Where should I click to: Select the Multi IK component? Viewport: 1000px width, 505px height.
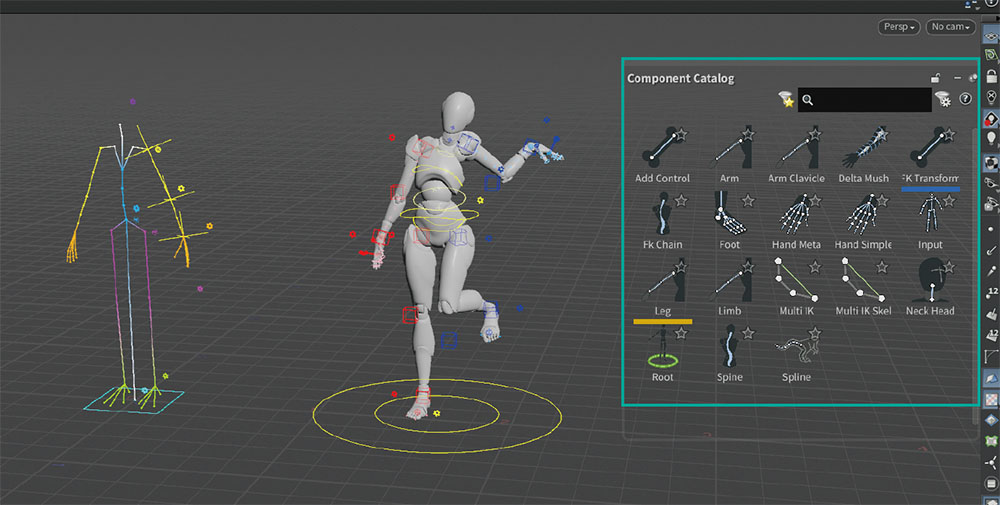(x=796, y=281)
